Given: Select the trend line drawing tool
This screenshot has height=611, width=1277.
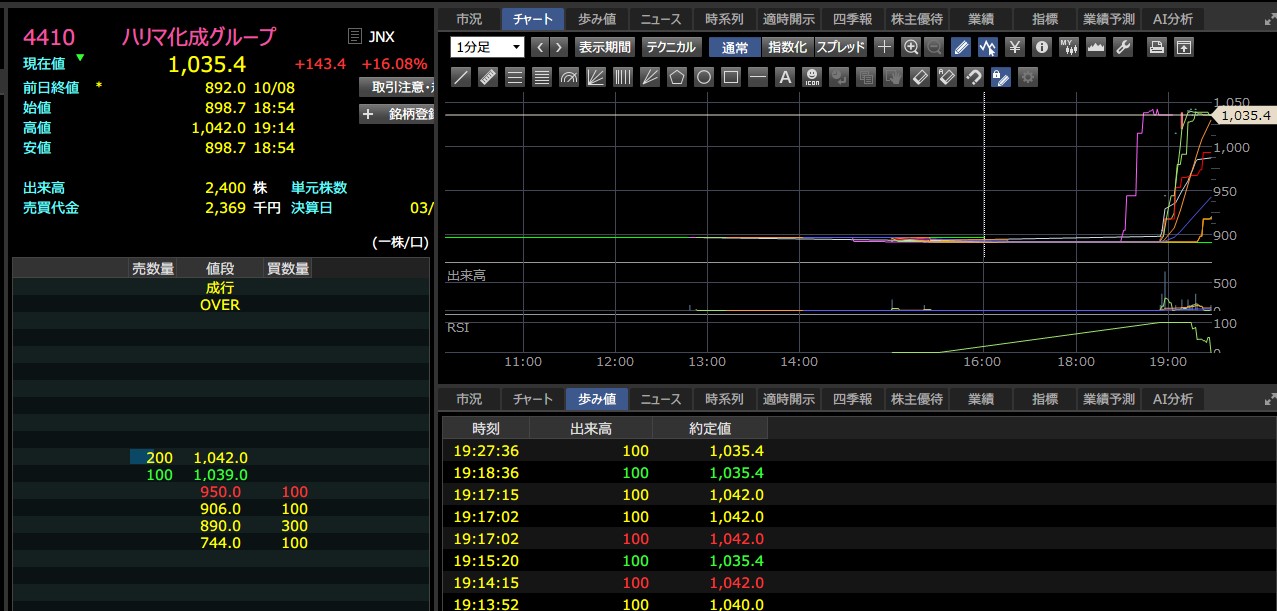Looking at the screenshot, I should point(461,77).
